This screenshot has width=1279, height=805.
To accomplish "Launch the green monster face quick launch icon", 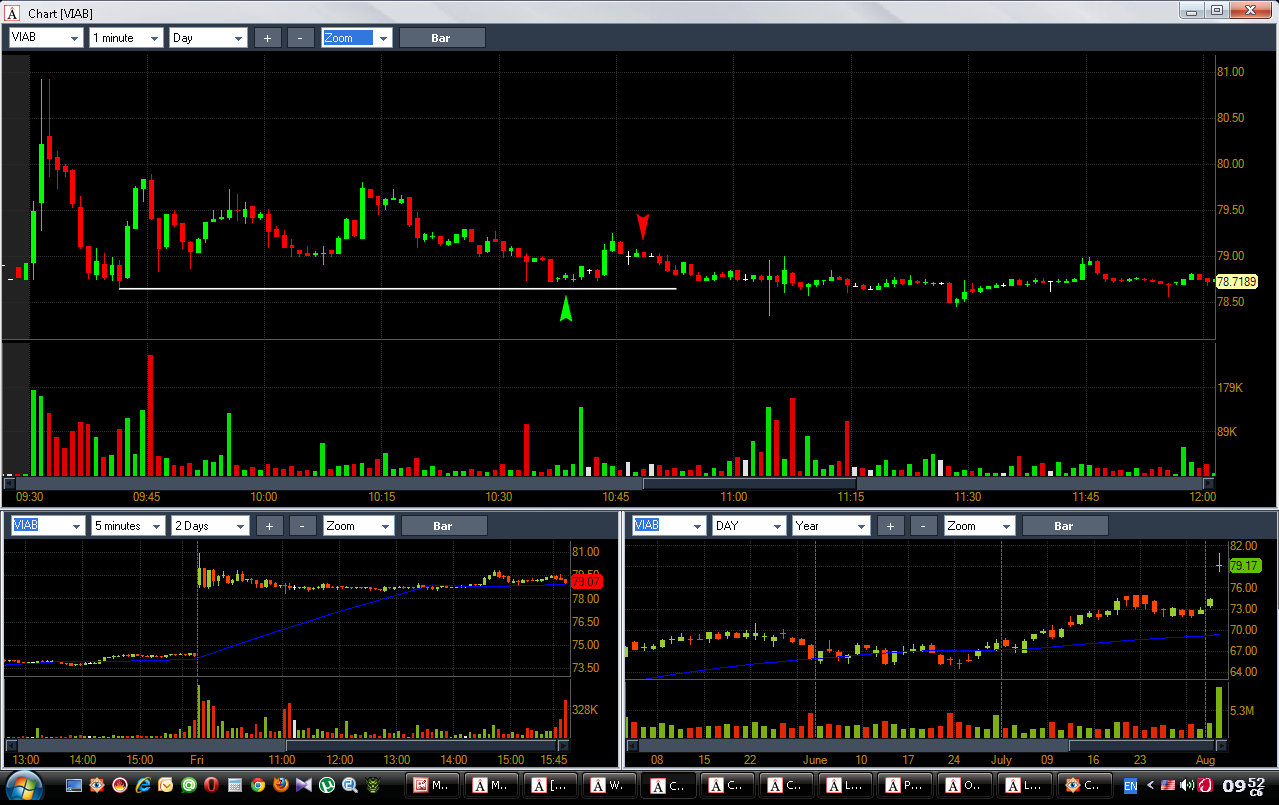I will pyautogui.click(x=372, y=785).
